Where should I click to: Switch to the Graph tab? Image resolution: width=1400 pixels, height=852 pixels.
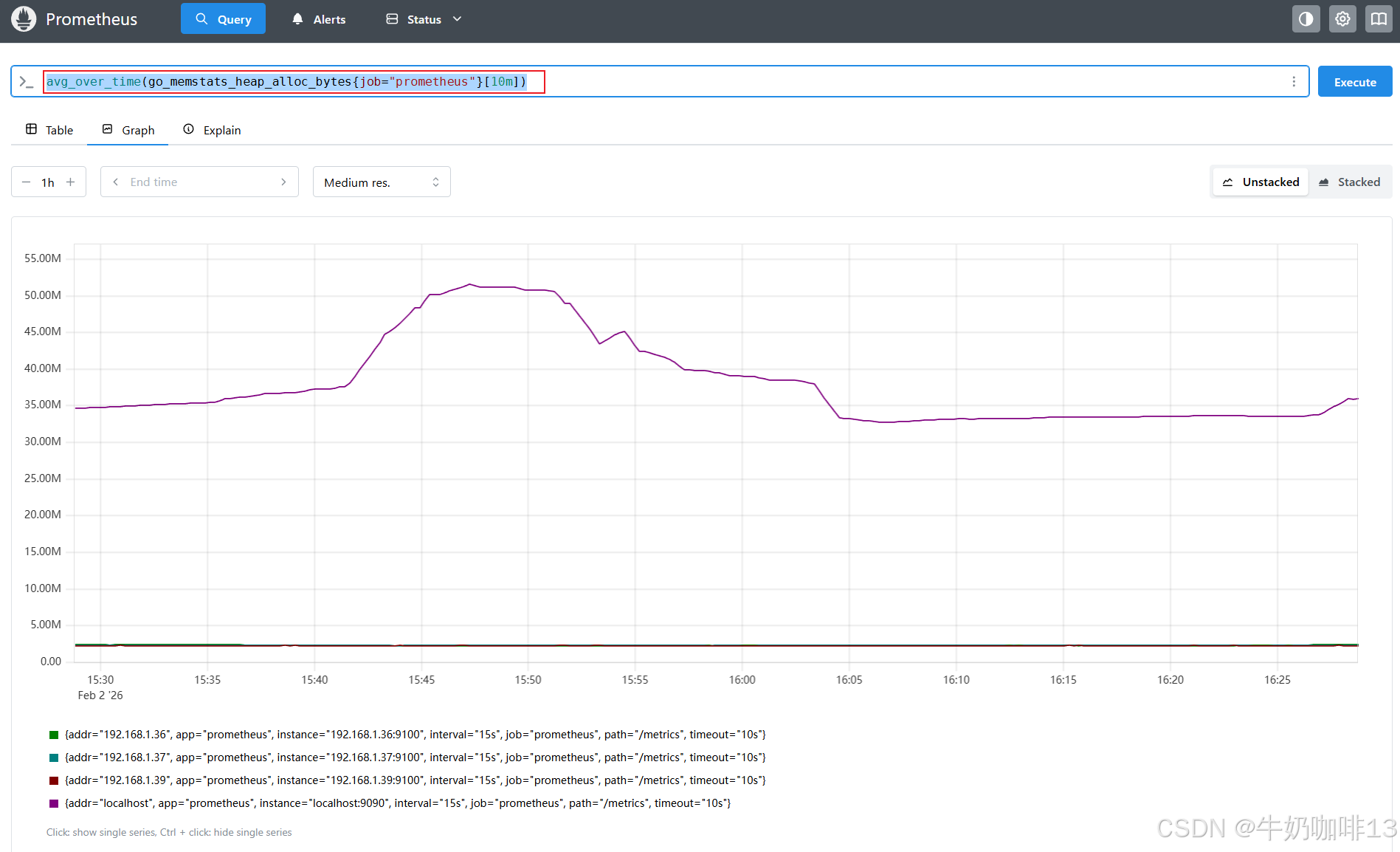(128, 130)
